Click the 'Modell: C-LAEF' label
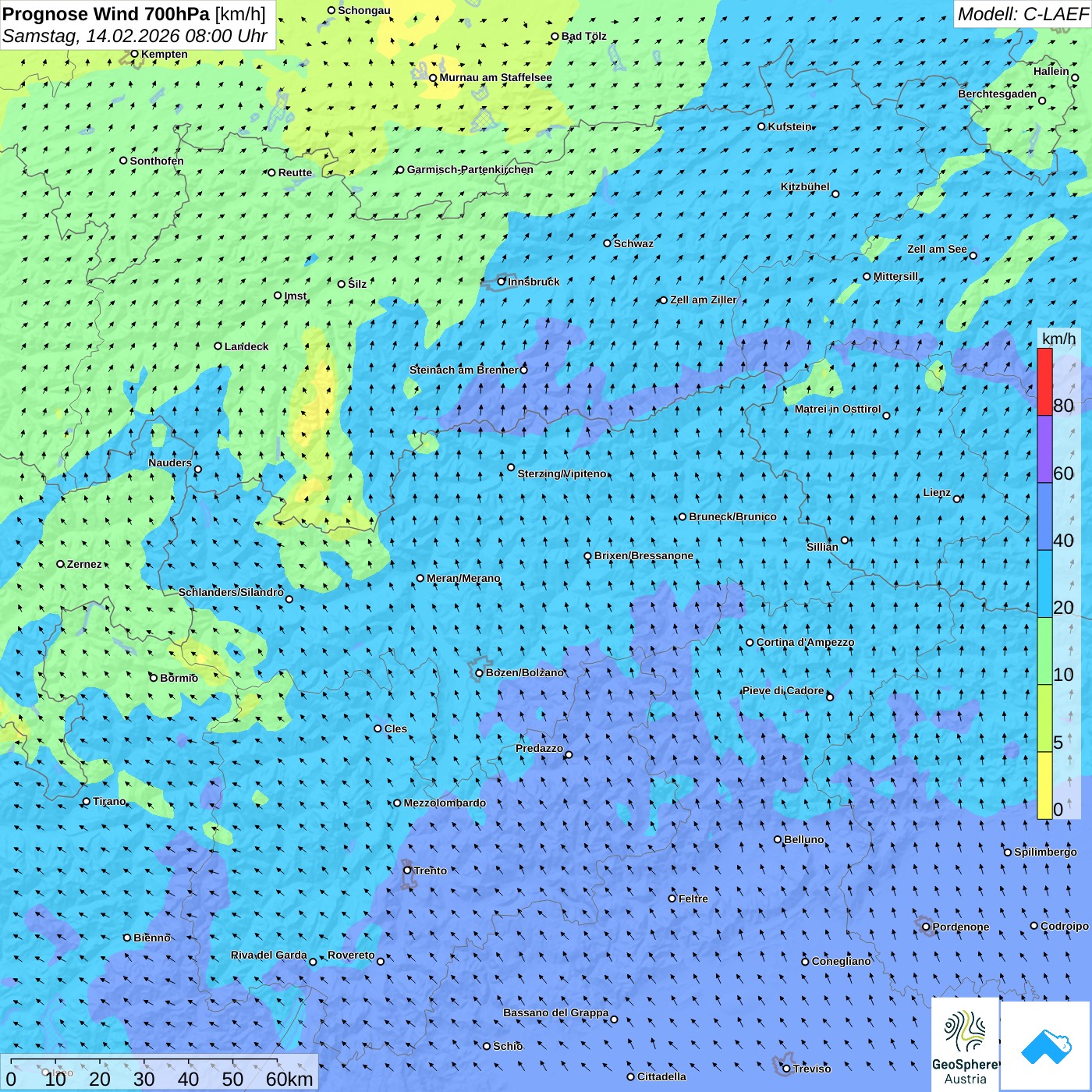The height and width of the screenshot is (1092, 1092). click(1023, 13)
